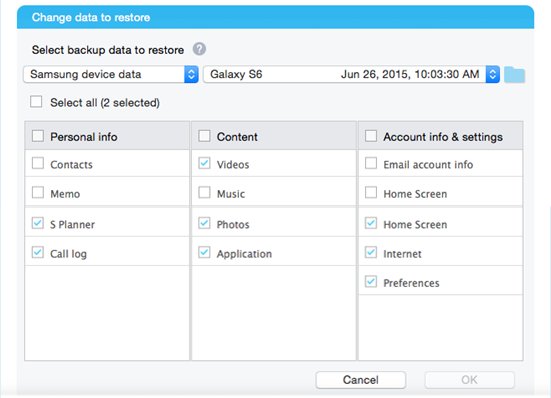Uncheck the Call log checkbox
This screenshot has width=551, height=398.
pyautogui.click(x=38, y=253)
